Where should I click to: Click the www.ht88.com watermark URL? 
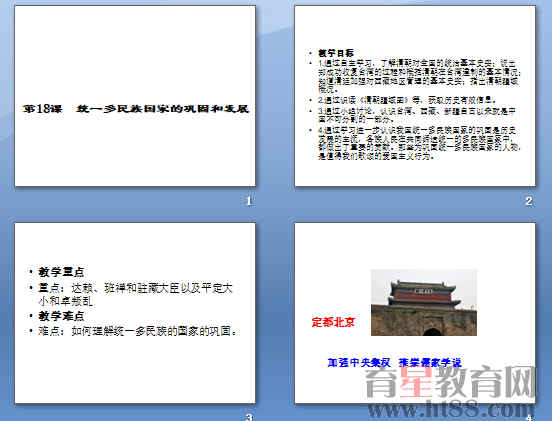pyautogui.click(x=451, y=410)
